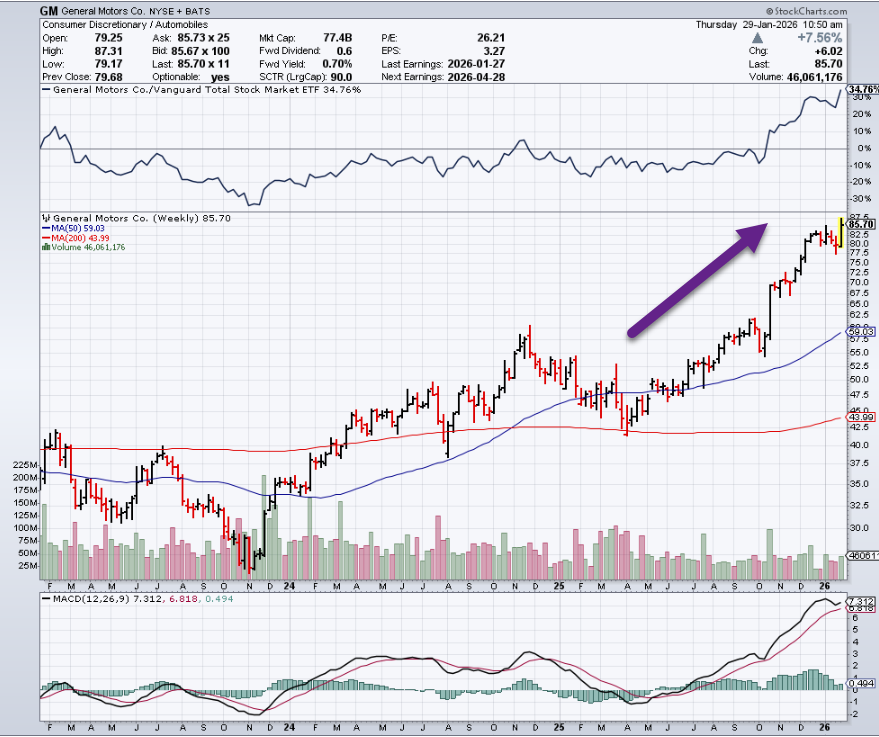Click the 7.312 MACD value axis label
The height and width of the screenshot is (737, 879).
point(861,600)
